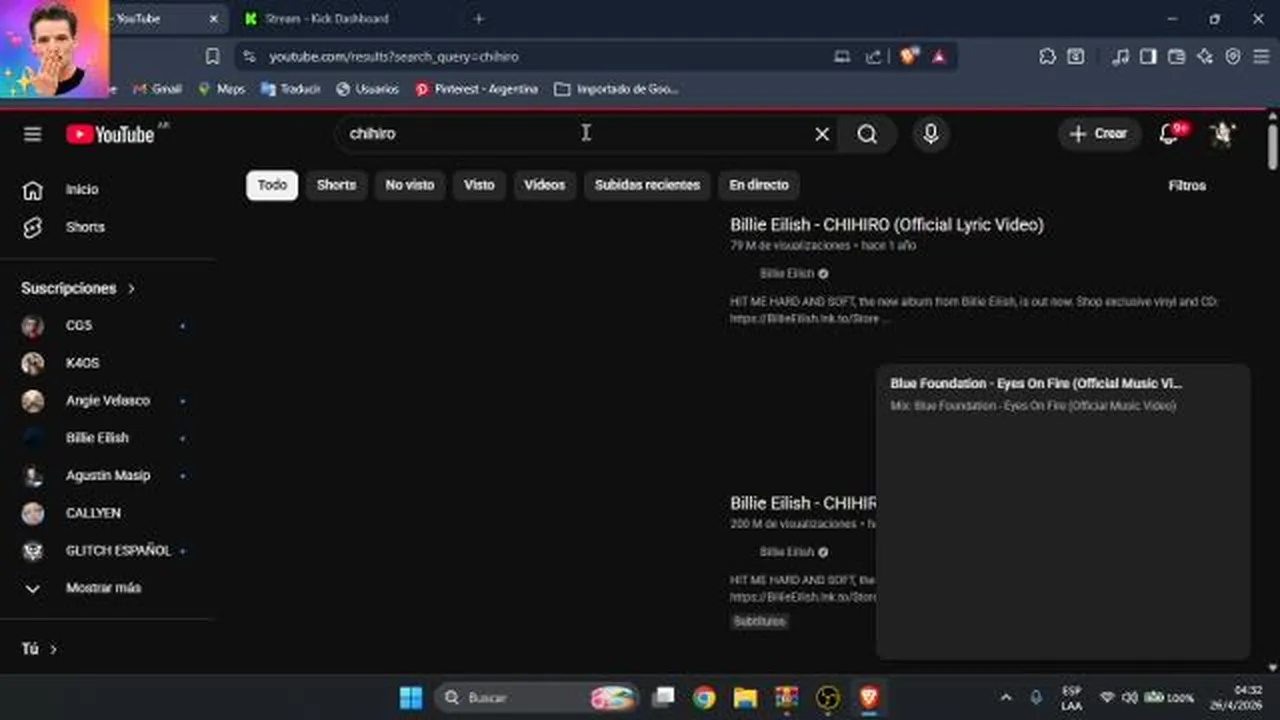The height and width of the screenshot is (720, 1280).
Task: Click the share page icon in address bar
Action: point(874,57)
